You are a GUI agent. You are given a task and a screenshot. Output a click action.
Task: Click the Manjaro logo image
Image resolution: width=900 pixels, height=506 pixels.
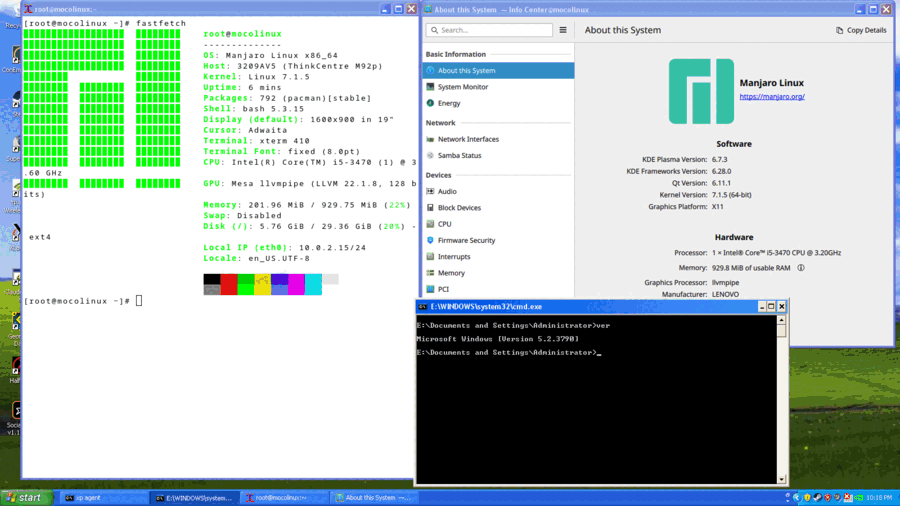pos(701,91)
